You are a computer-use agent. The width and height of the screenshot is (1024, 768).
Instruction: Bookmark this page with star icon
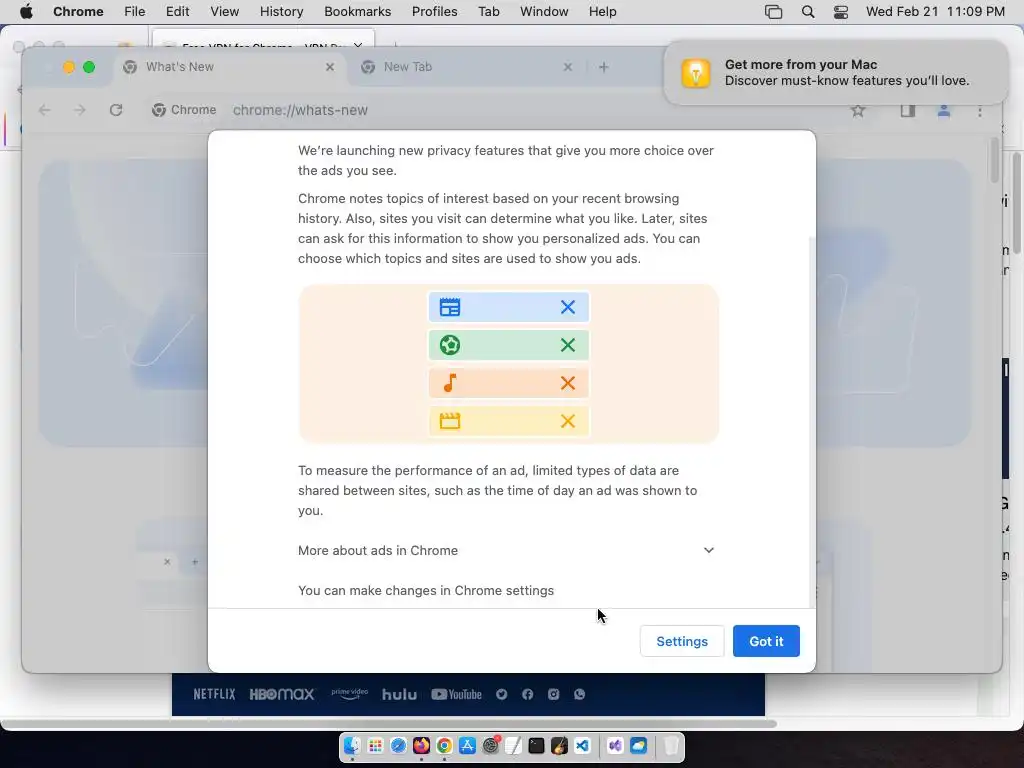(x=857, y=110)
